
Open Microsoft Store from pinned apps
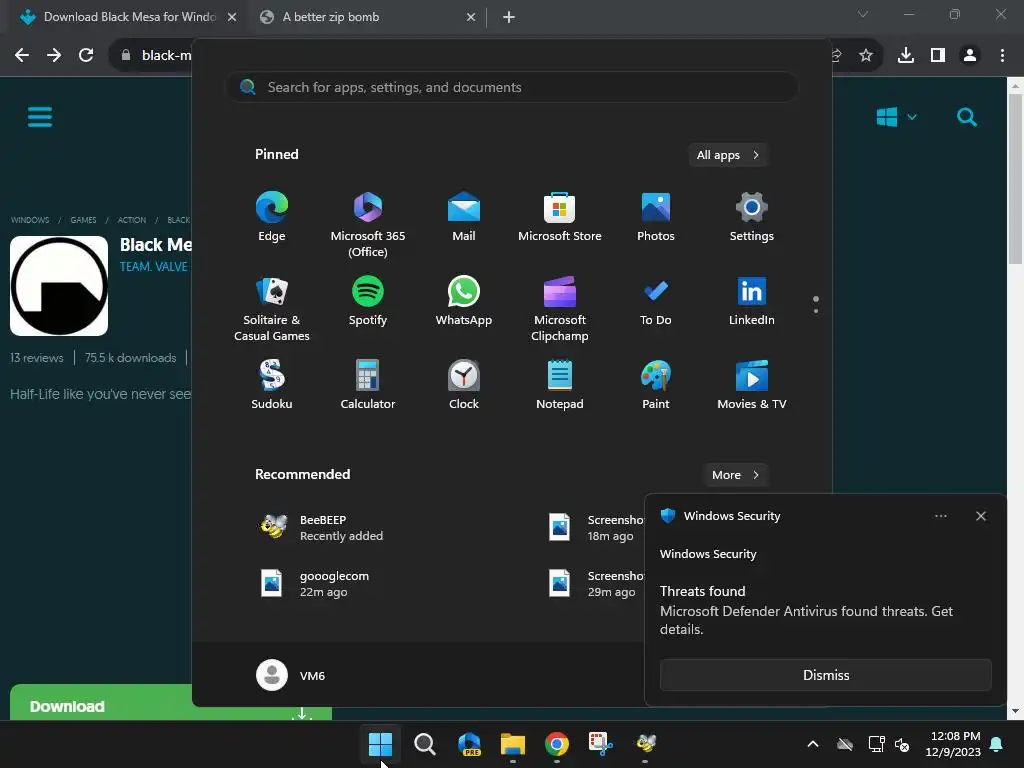[x=560, y=217]
